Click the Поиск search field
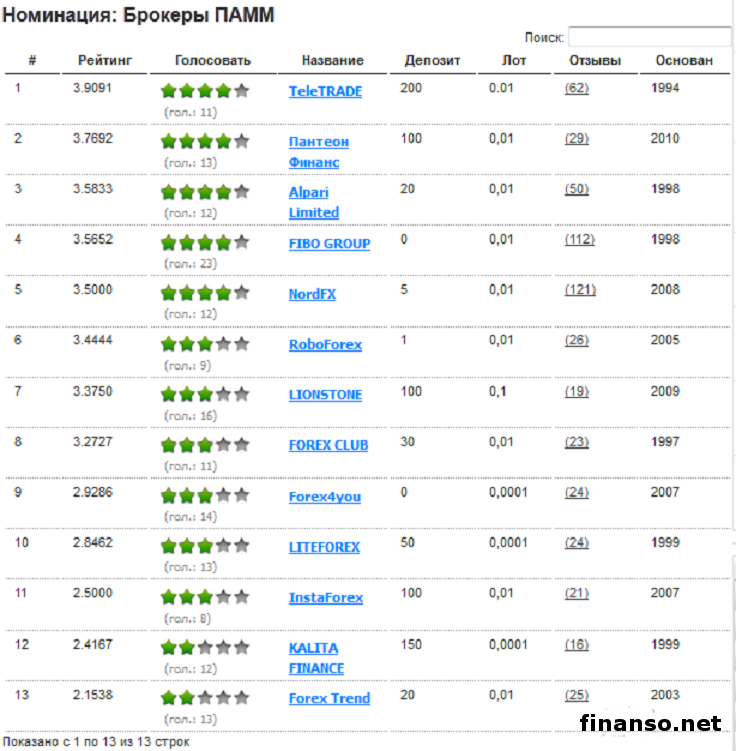Viewport: 736px width, 751px height. [648, 37]
